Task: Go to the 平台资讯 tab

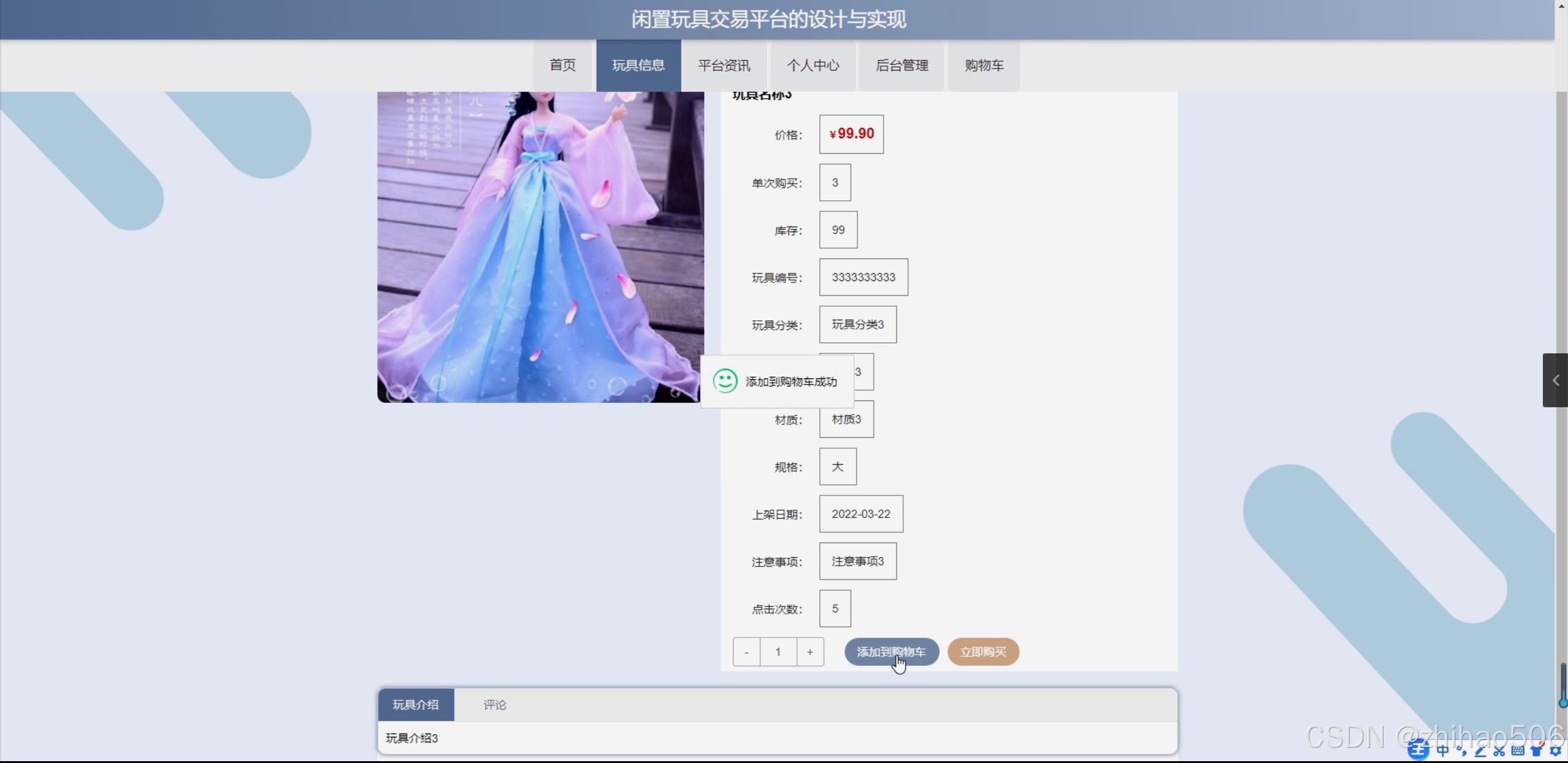Action: [724, 66]
